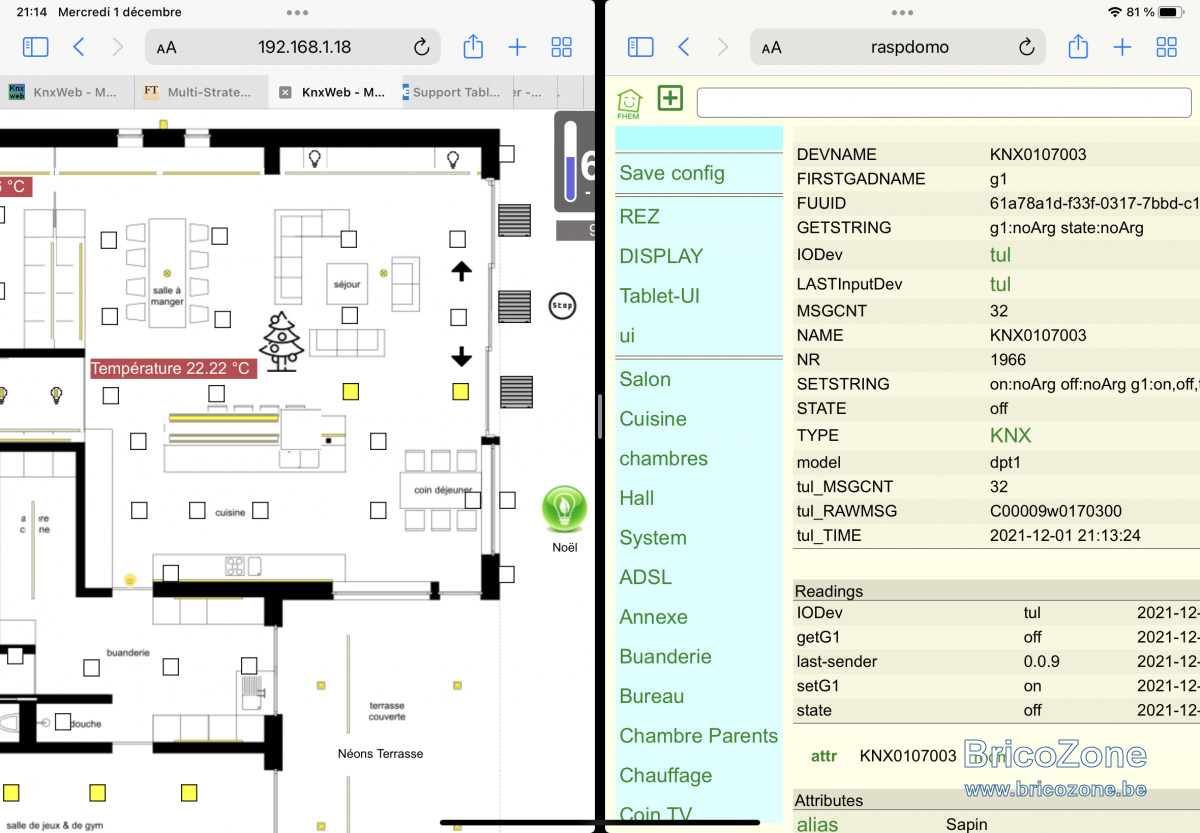1200x833 pixels.
Task: Click the up arrow blind control
Action: pyautogui.click(x=461, y=271)
